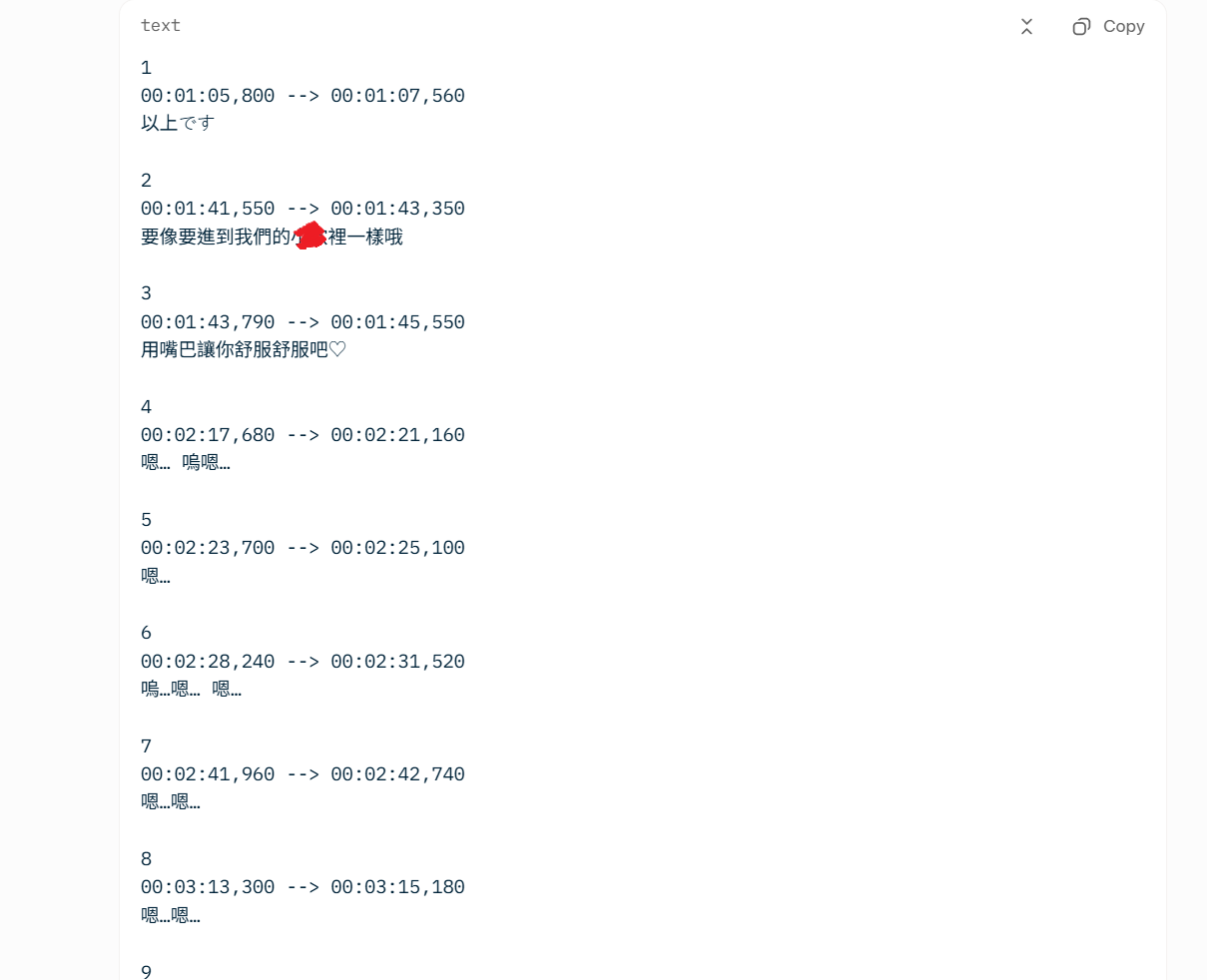Click timestamp line starting 00:03:13,300

tap(302, 887)
